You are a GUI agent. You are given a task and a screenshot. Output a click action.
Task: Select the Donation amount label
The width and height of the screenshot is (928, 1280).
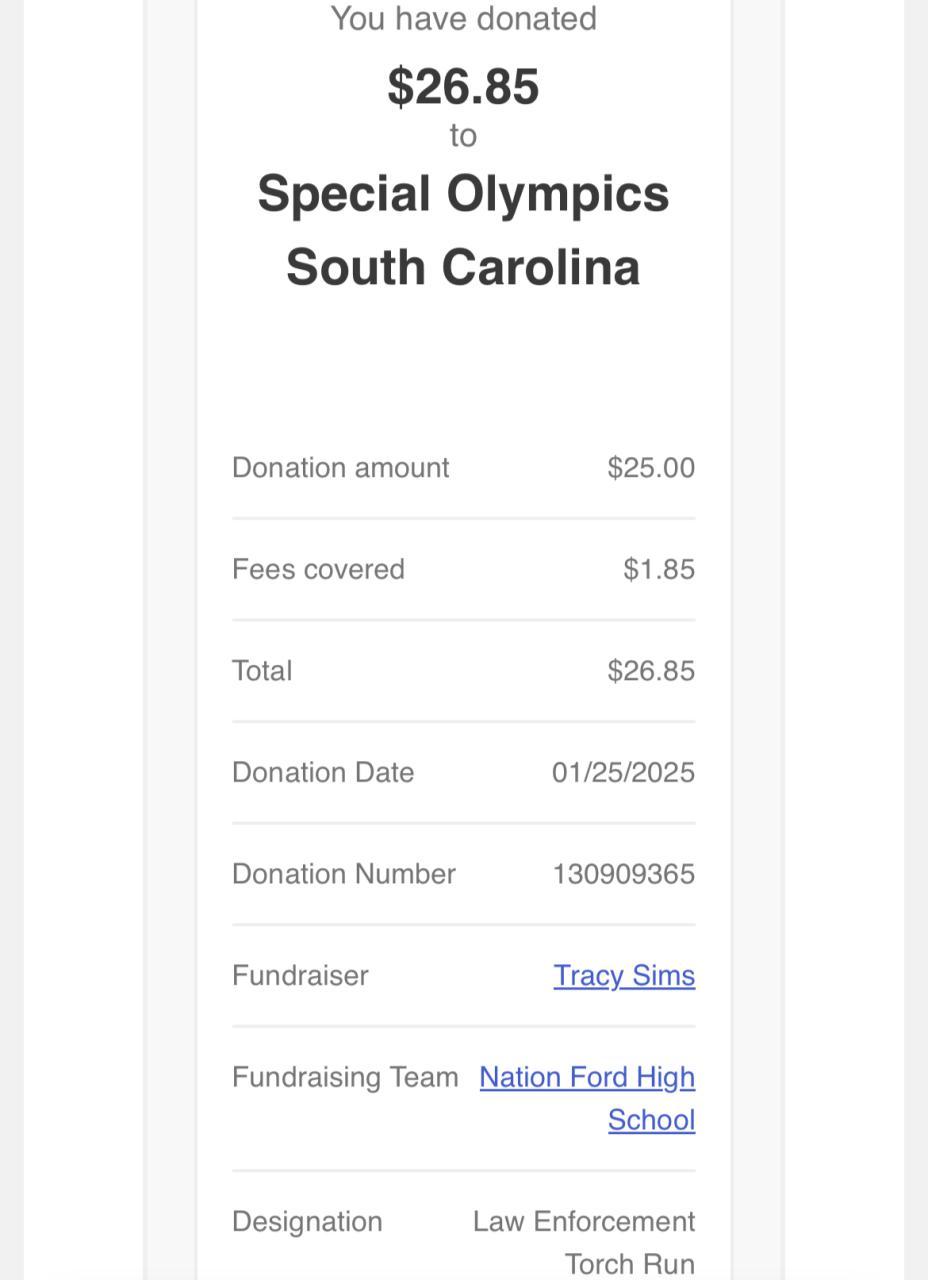coord(340,467)
